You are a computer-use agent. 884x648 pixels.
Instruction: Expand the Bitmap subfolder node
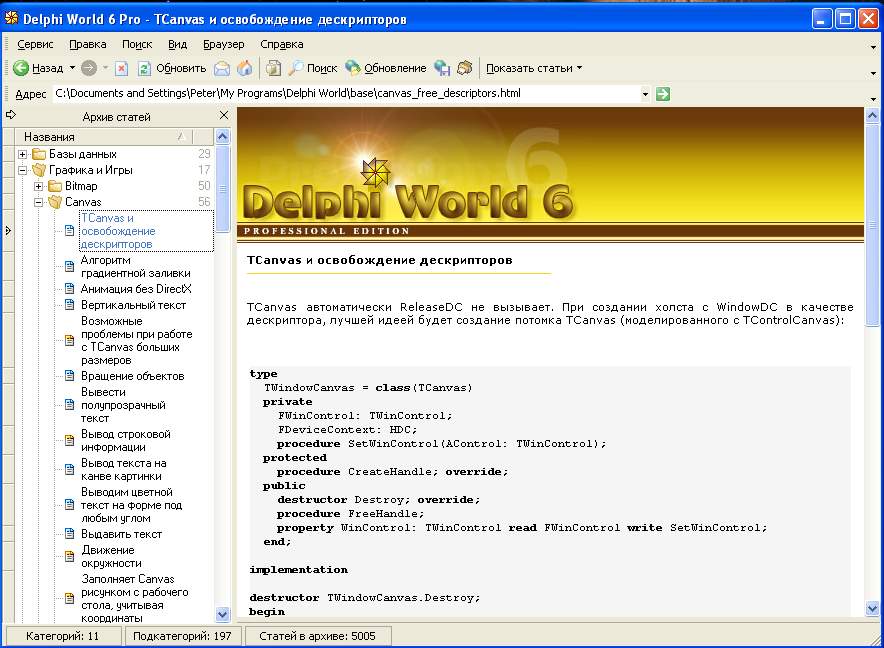point(38,186)
